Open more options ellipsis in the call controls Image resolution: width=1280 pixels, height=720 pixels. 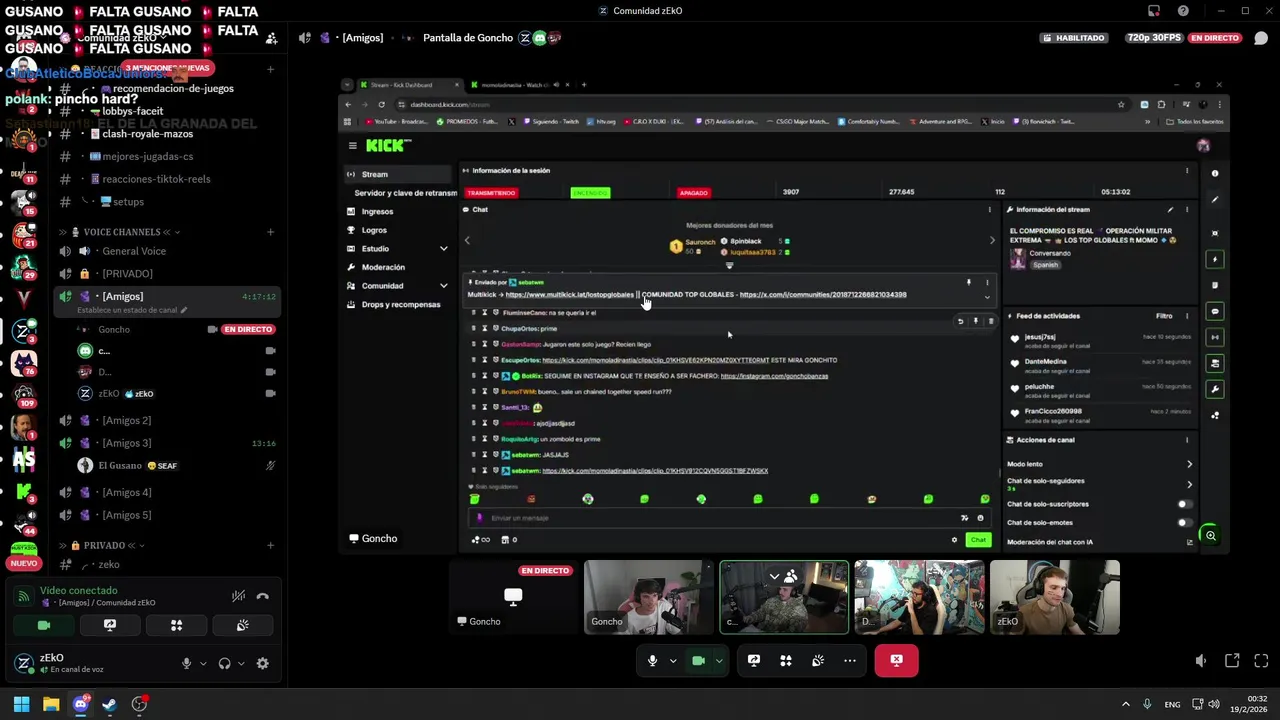click(x=850, y=660)
